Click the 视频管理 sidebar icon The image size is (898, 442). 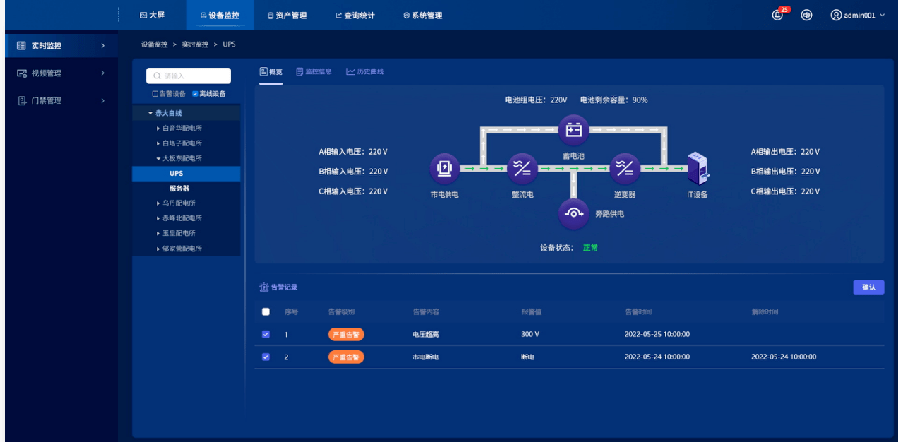click(x=21, y=73)
